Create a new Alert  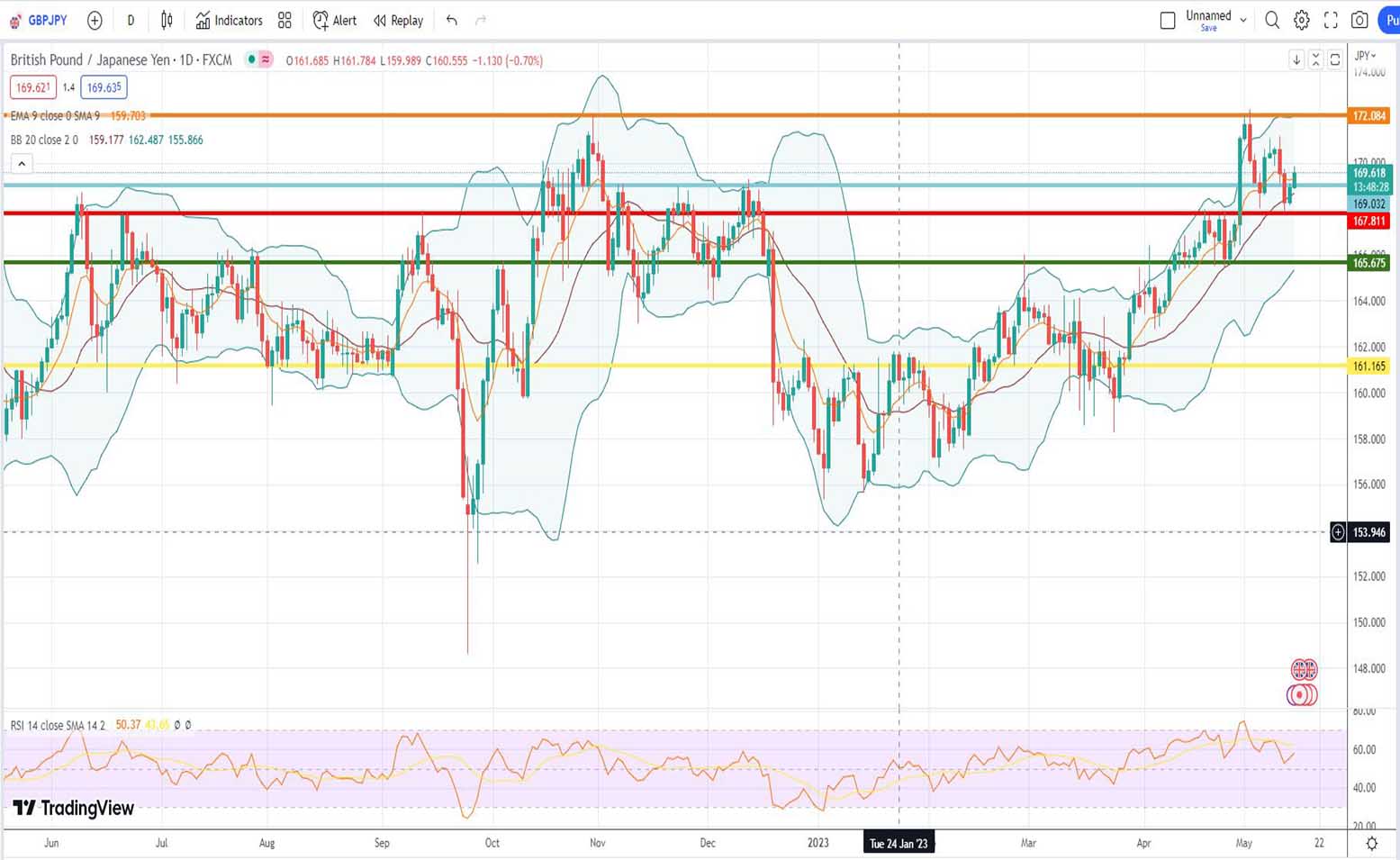click(334, 20)
